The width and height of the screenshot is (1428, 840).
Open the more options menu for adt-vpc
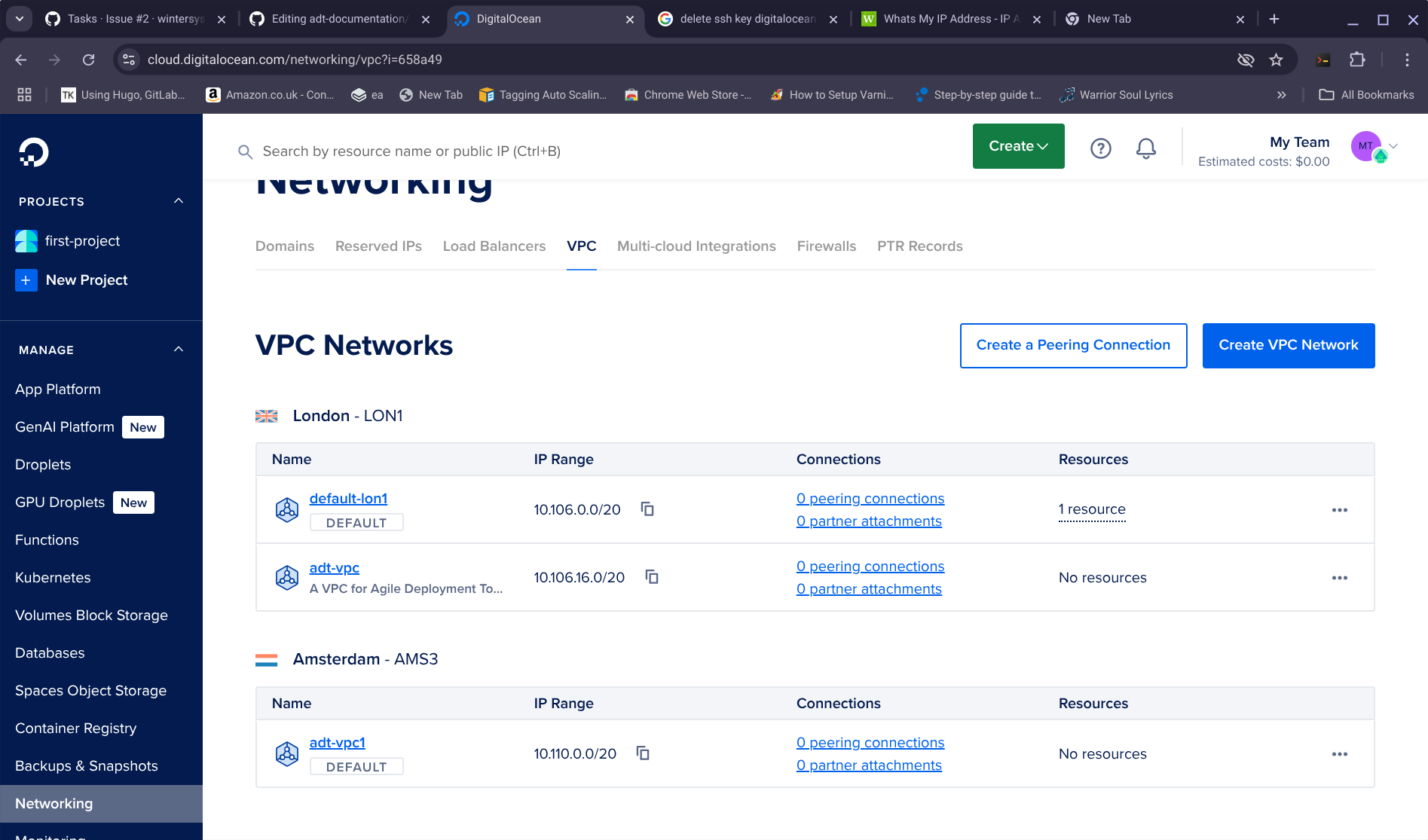pos(1339,578)
